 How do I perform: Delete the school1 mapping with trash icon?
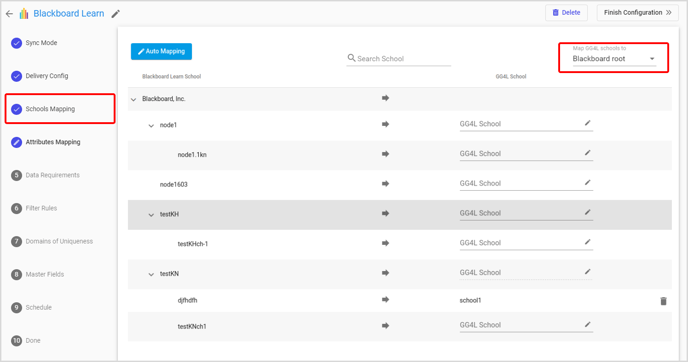coord(663,301)
